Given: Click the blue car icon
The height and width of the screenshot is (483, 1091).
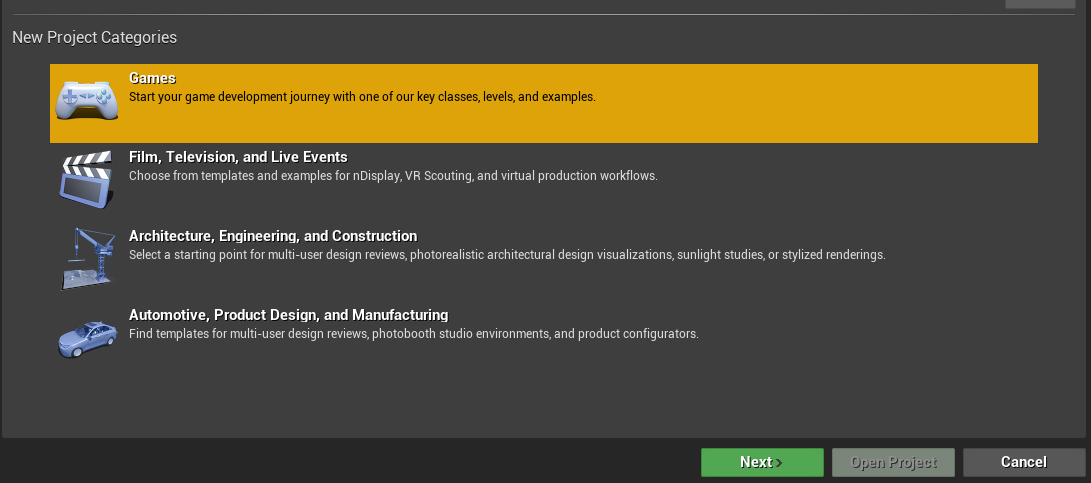Looking at the screenshot, I should 87,338.
